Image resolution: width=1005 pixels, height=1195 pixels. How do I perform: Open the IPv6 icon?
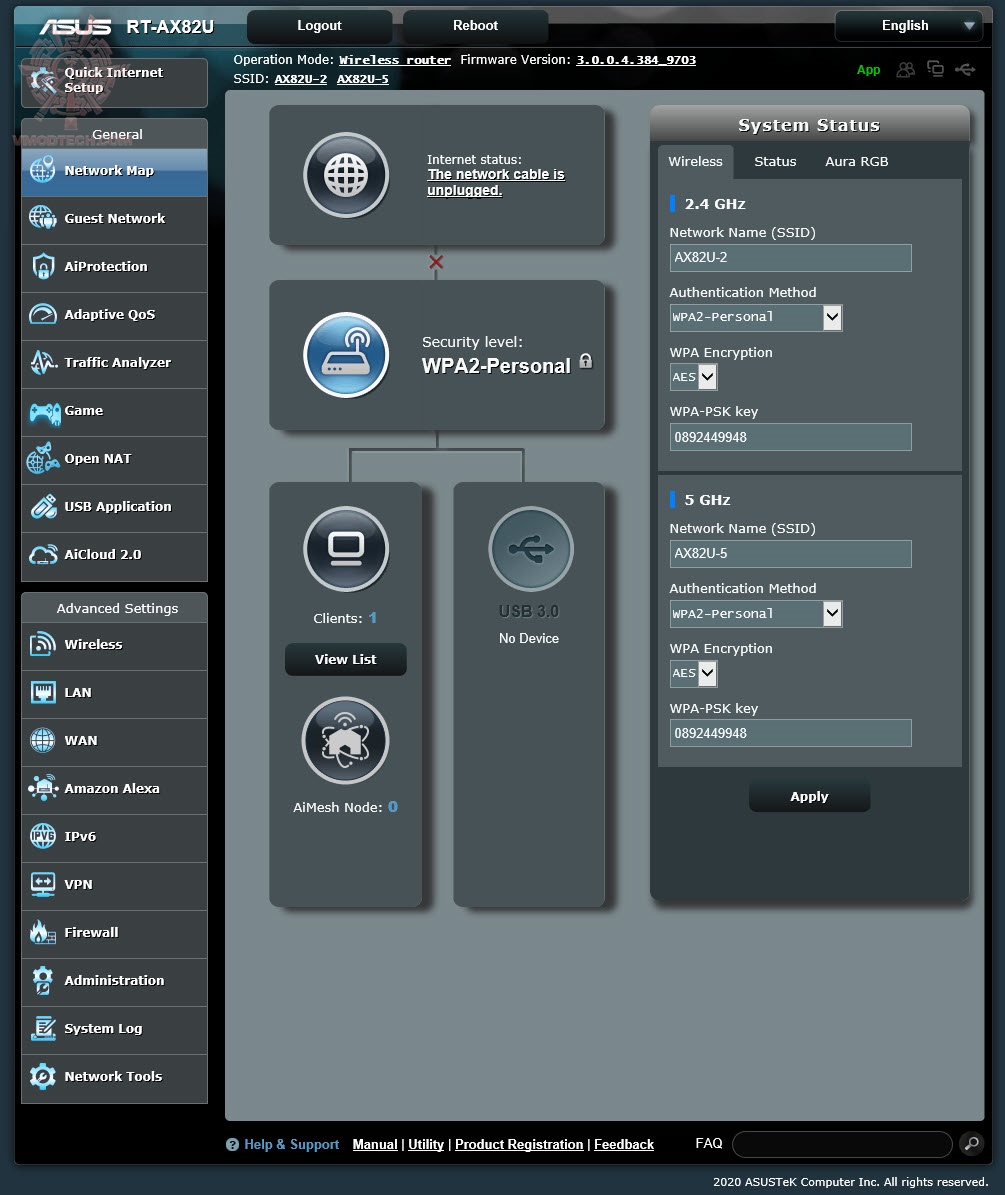43,836
